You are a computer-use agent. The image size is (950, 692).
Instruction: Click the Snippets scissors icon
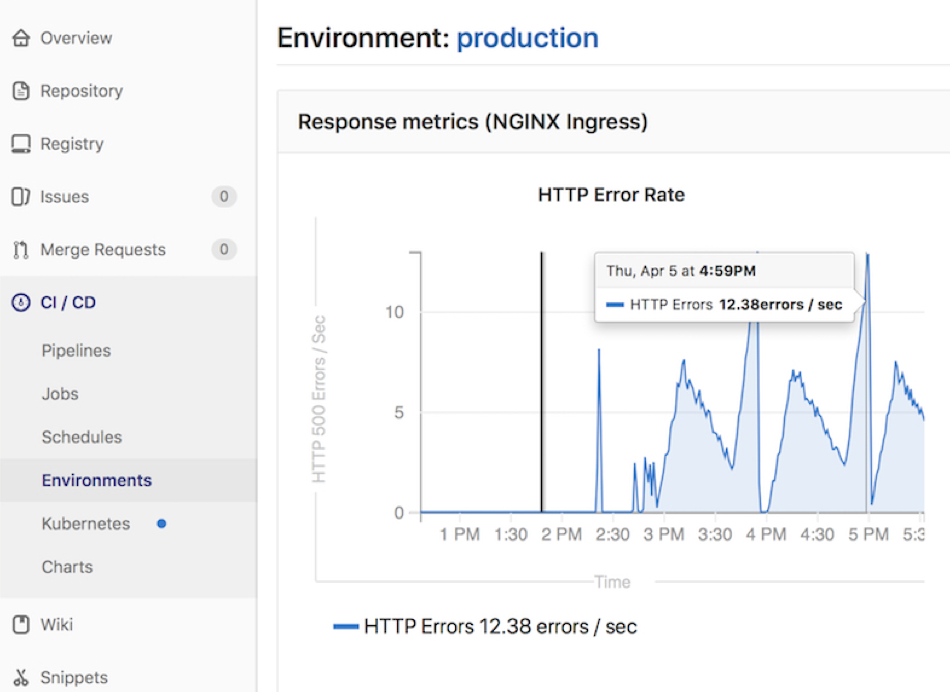click(x=20, y=678)
